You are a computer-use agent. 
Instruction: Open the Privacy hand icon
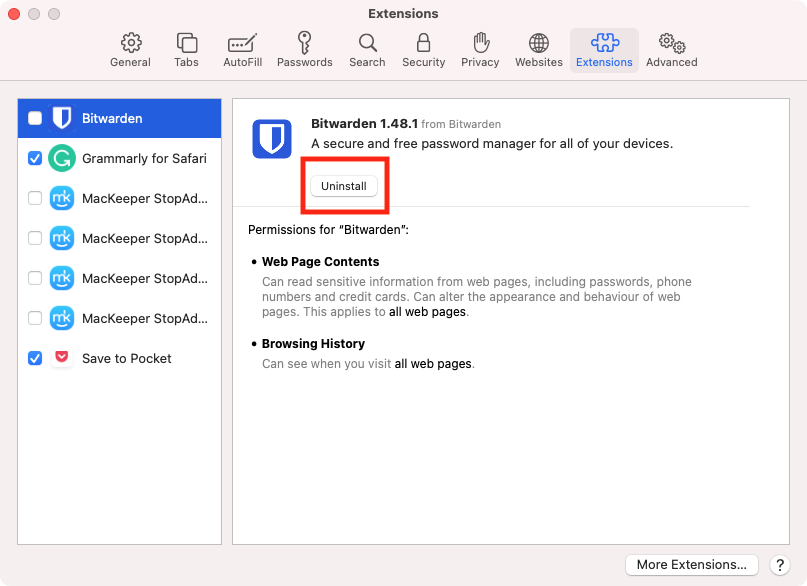pyautogui.click(x=481, y=43)
